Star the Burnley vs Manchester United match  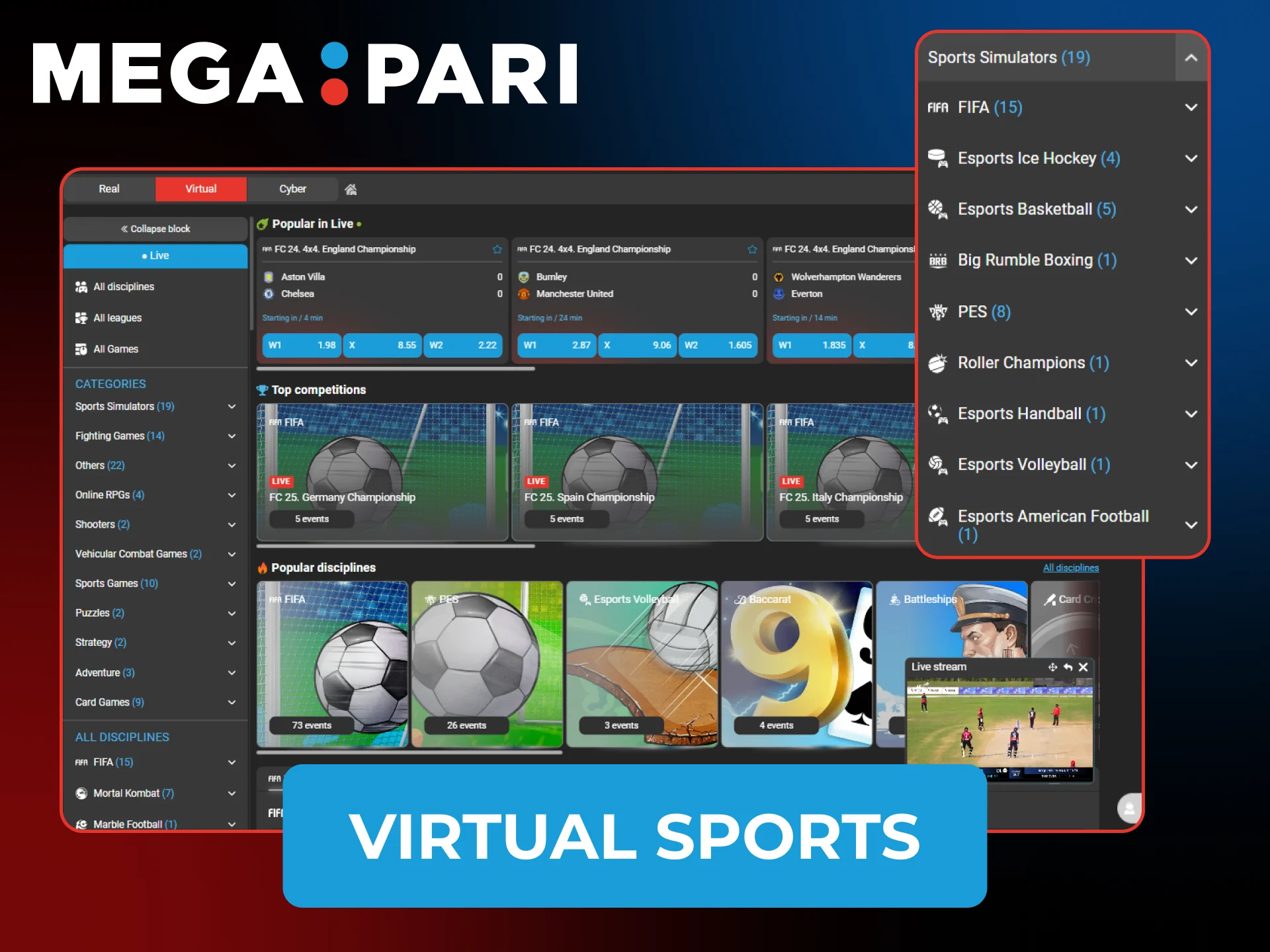click(x=752, y=249)
